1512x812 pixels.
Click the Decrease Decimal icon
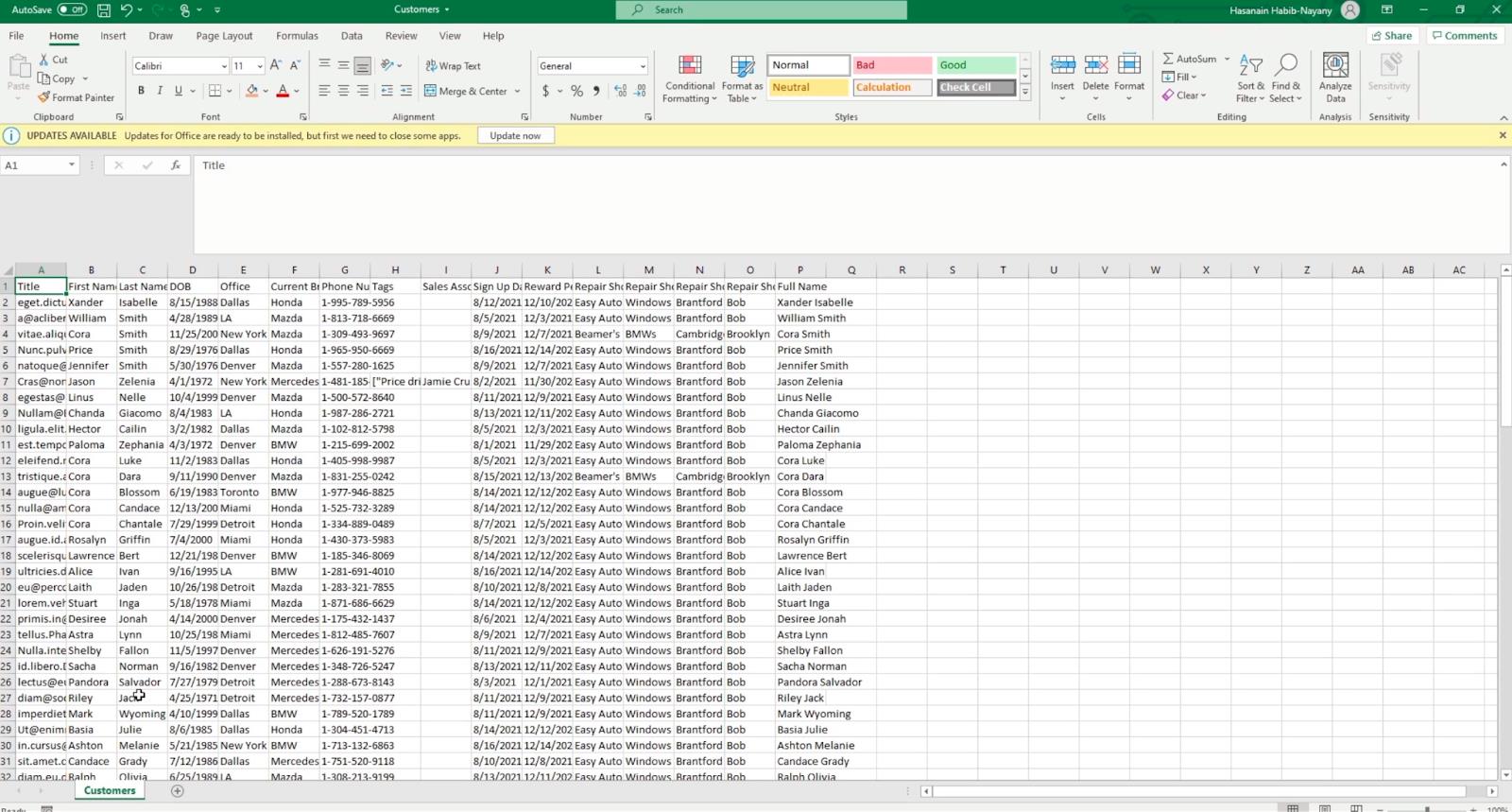[641, 91]
